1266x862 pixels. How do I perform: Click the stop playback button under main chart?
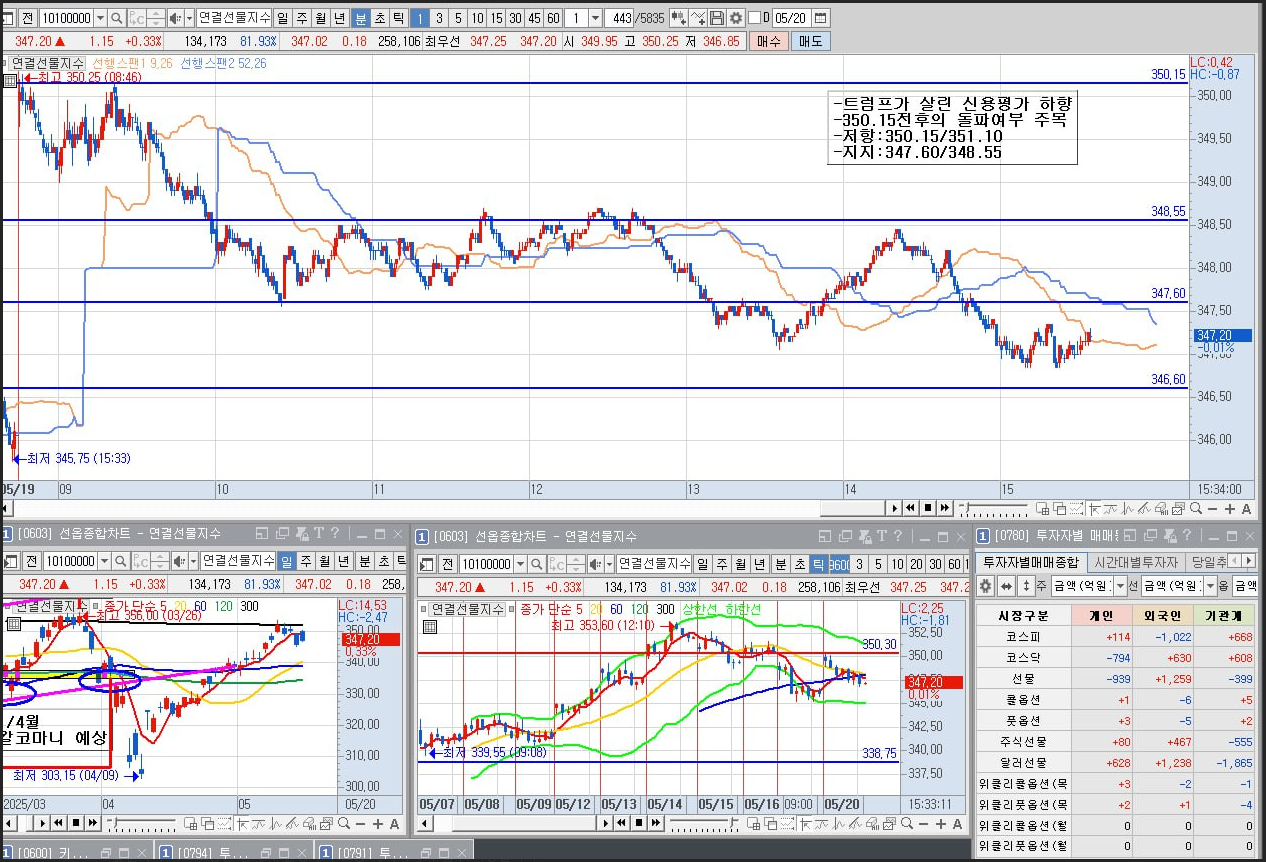click(928, 508)
